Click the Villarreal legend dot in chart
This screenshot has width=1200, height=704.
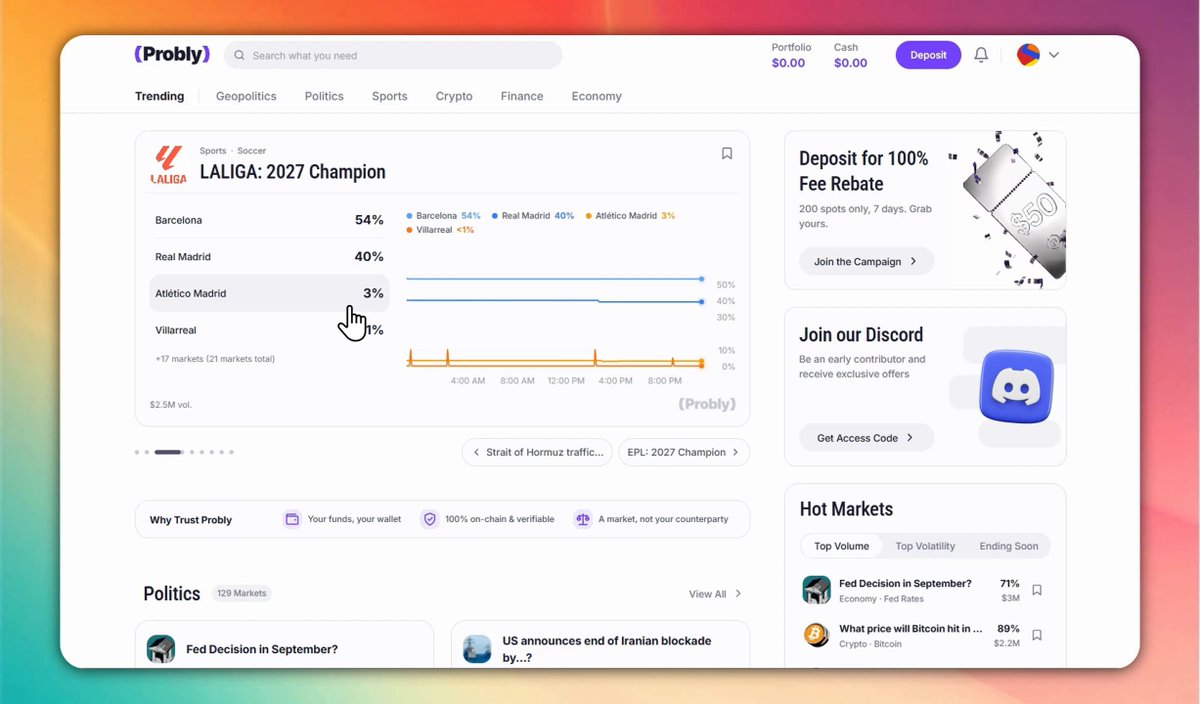(x=410, y=230)
